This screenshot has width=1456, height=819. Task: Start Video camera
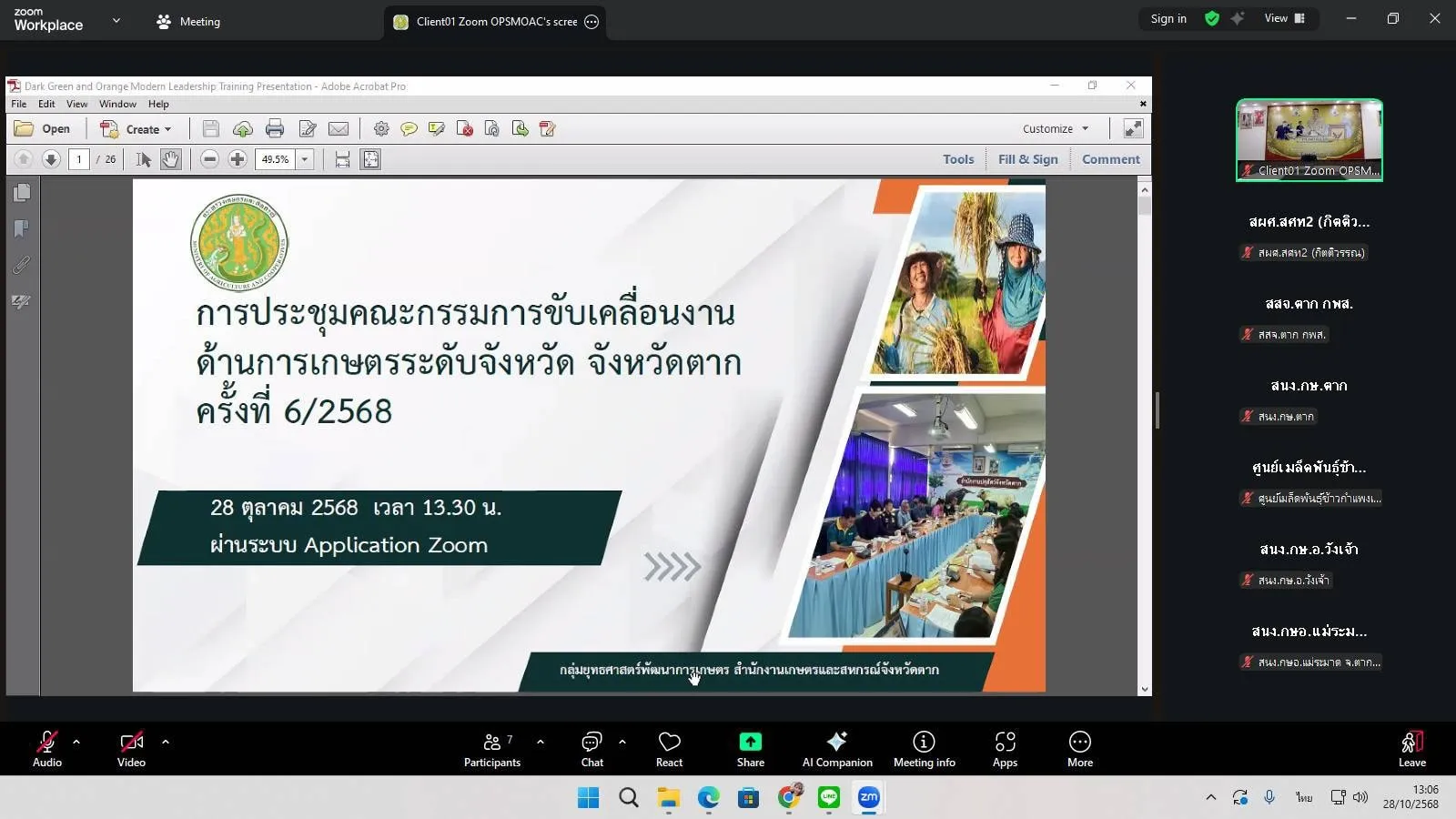tap(131, 749)
